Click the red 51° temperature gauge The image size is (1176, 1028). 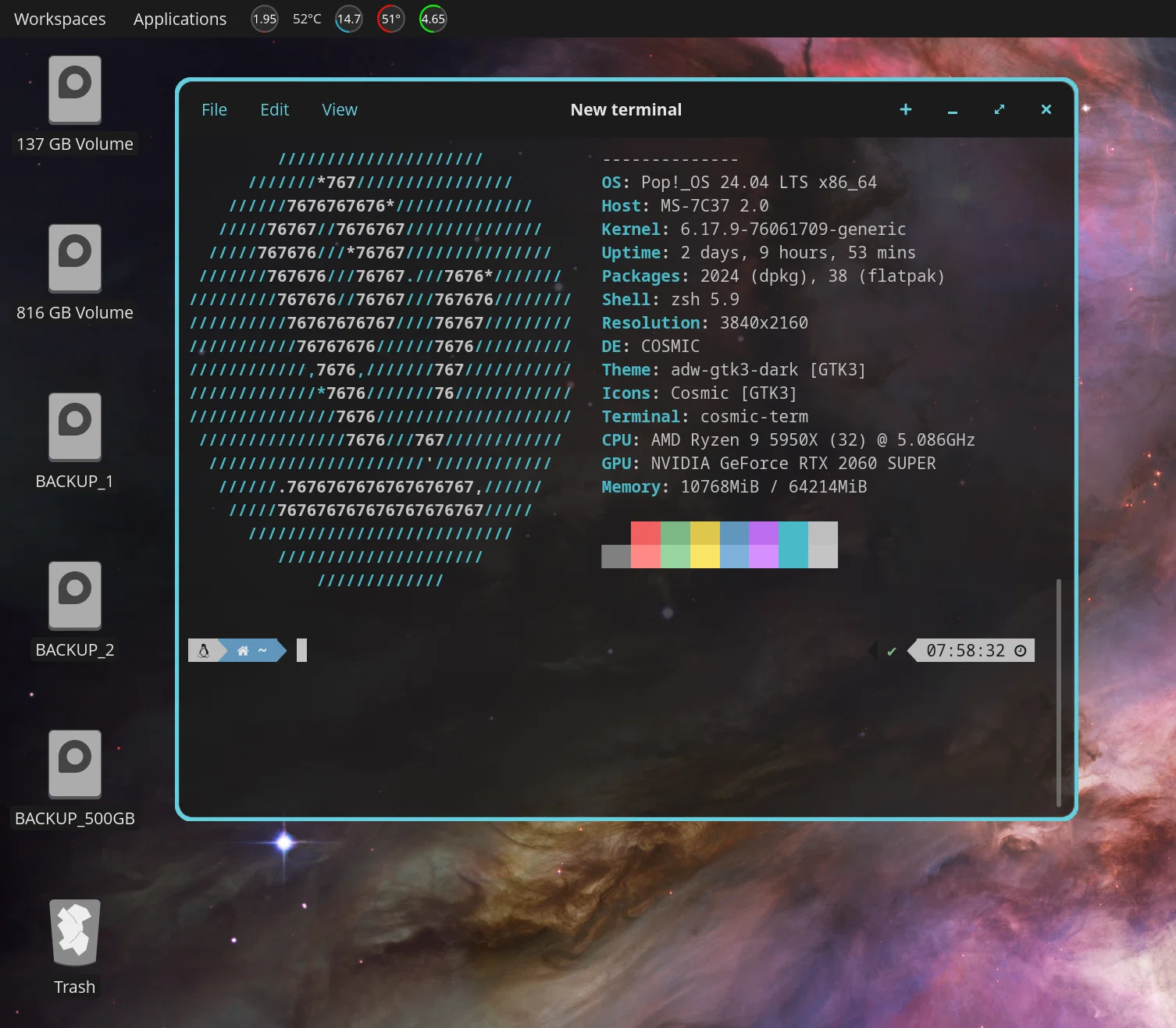pos(391,19)
